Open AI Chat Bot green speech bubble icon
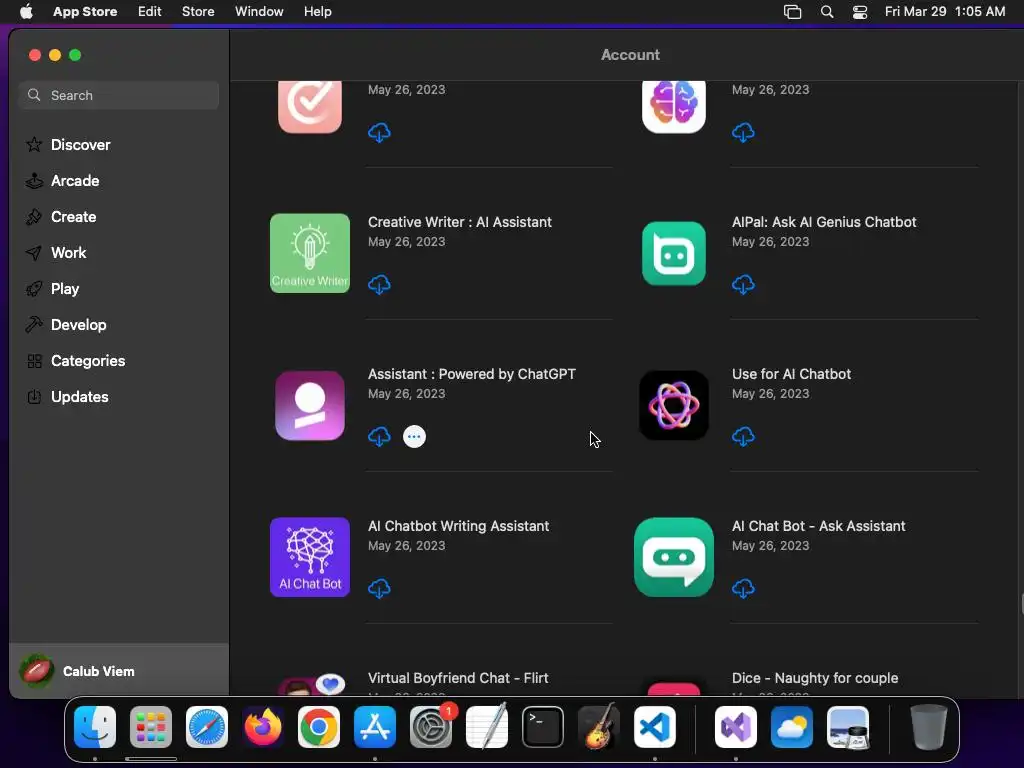This screenshot has height=768, width=1024. click(x=674, y=557)
